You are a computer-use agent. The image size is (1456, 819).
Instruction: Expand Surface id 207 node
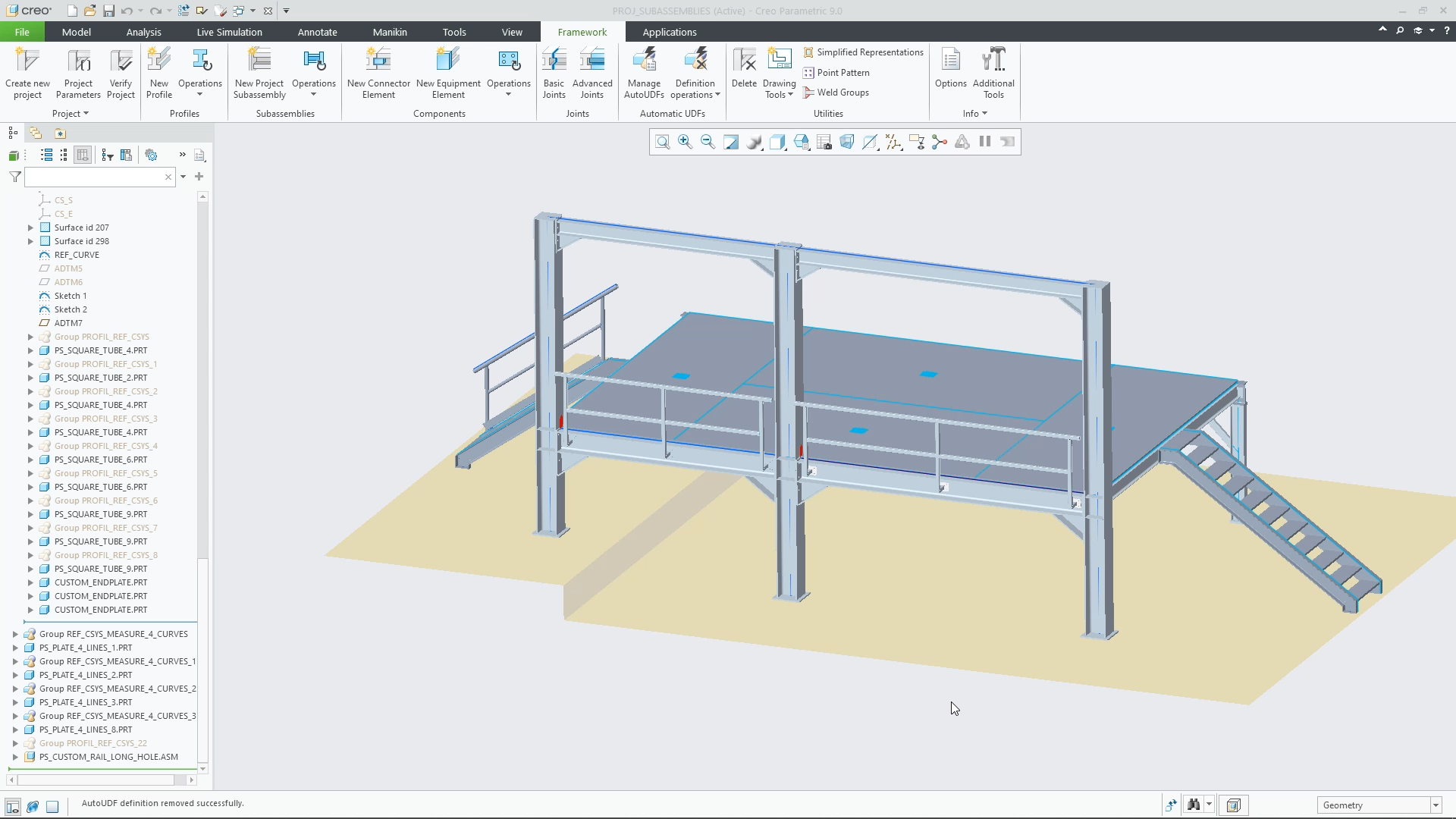click(x=30, y=227)
